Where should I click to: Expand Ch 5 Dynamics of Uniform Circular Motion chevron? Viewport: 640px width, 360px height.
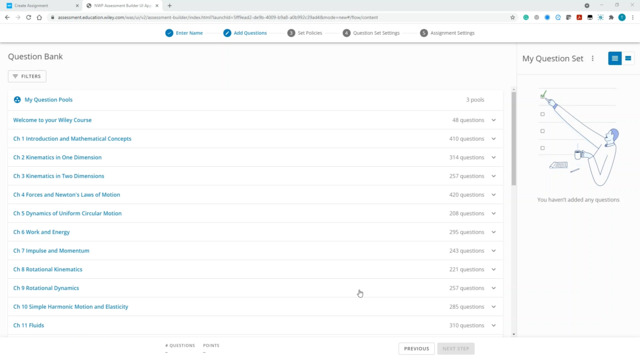[x=493, y=213]
